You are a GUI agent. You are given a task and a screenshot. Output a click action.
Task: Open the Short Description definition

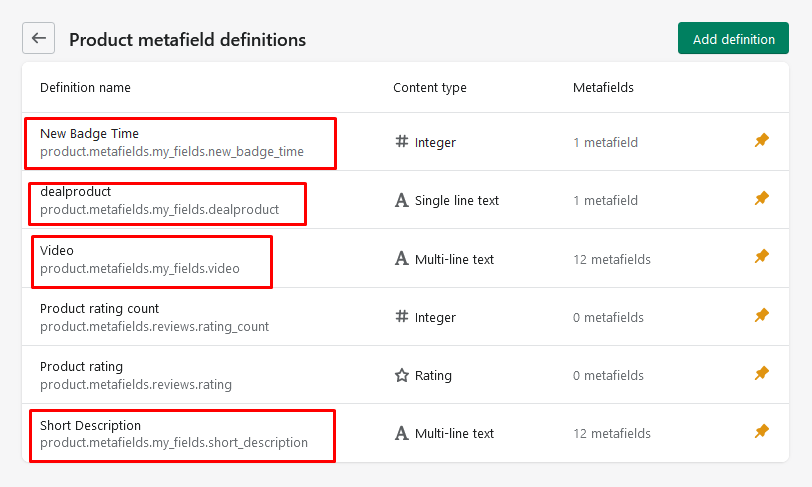[x=91, y=426]
